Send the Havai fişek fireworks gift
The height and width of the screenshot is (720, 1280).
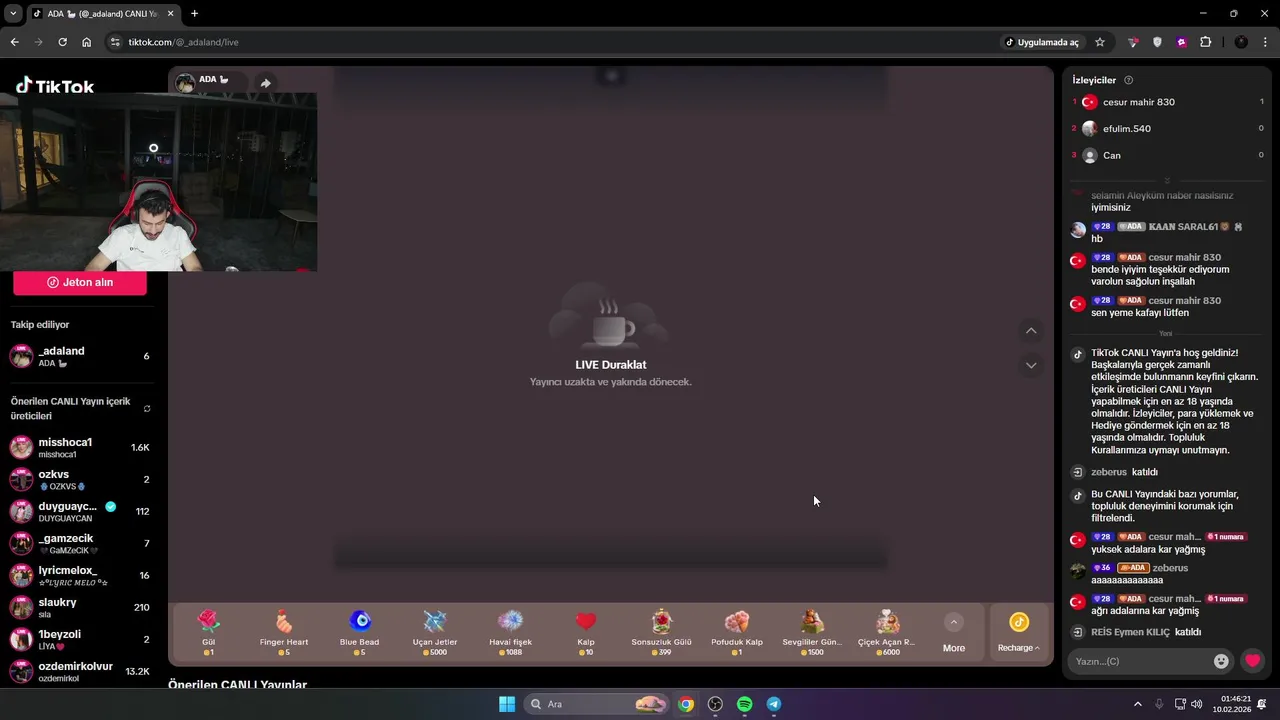[x=510, y=632]
